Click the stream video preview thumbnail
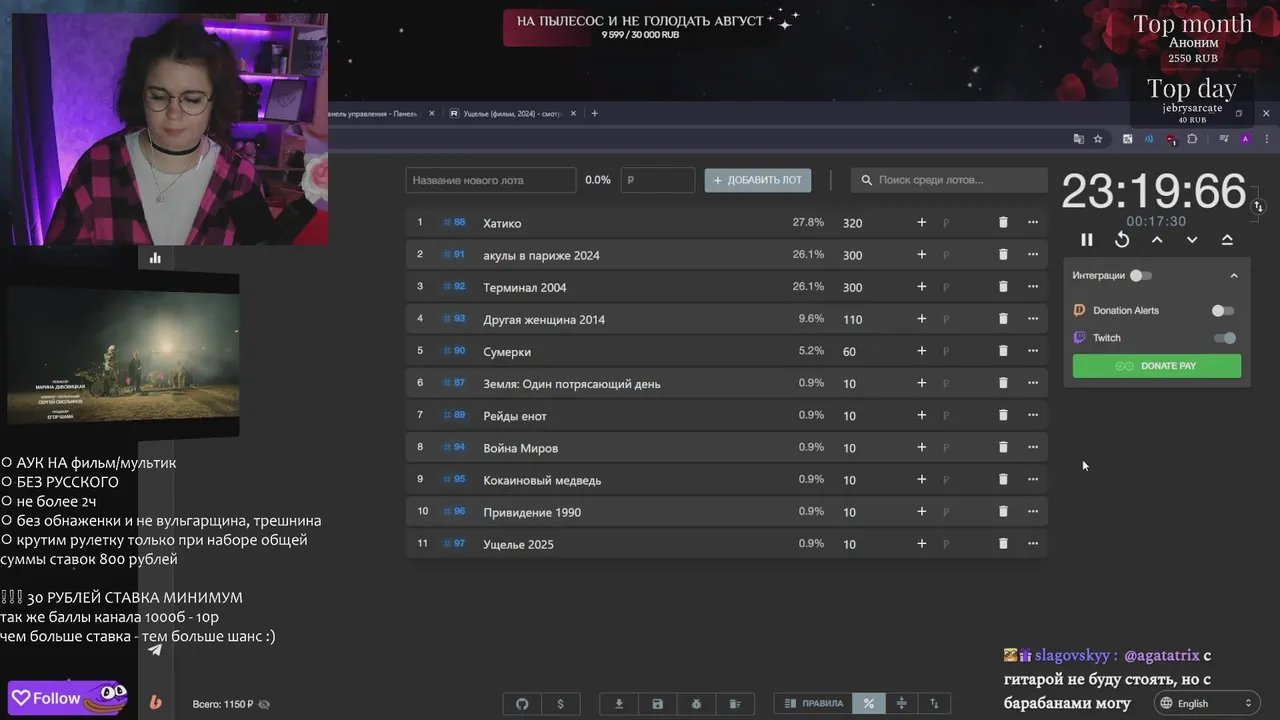 tap(123, 356)
